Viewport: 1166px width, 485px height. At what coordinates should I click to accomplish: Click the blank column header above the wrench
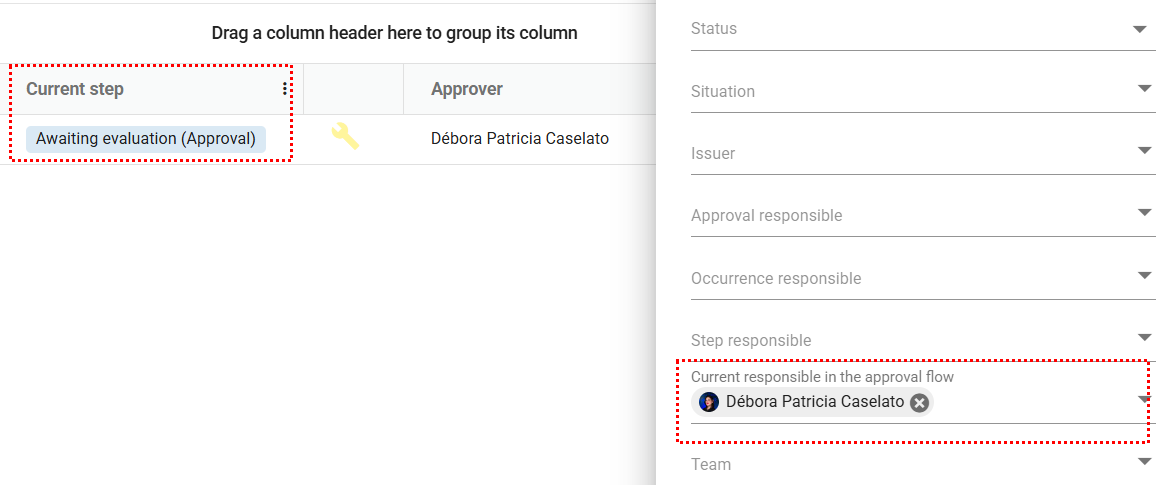(x=353, y=89)
